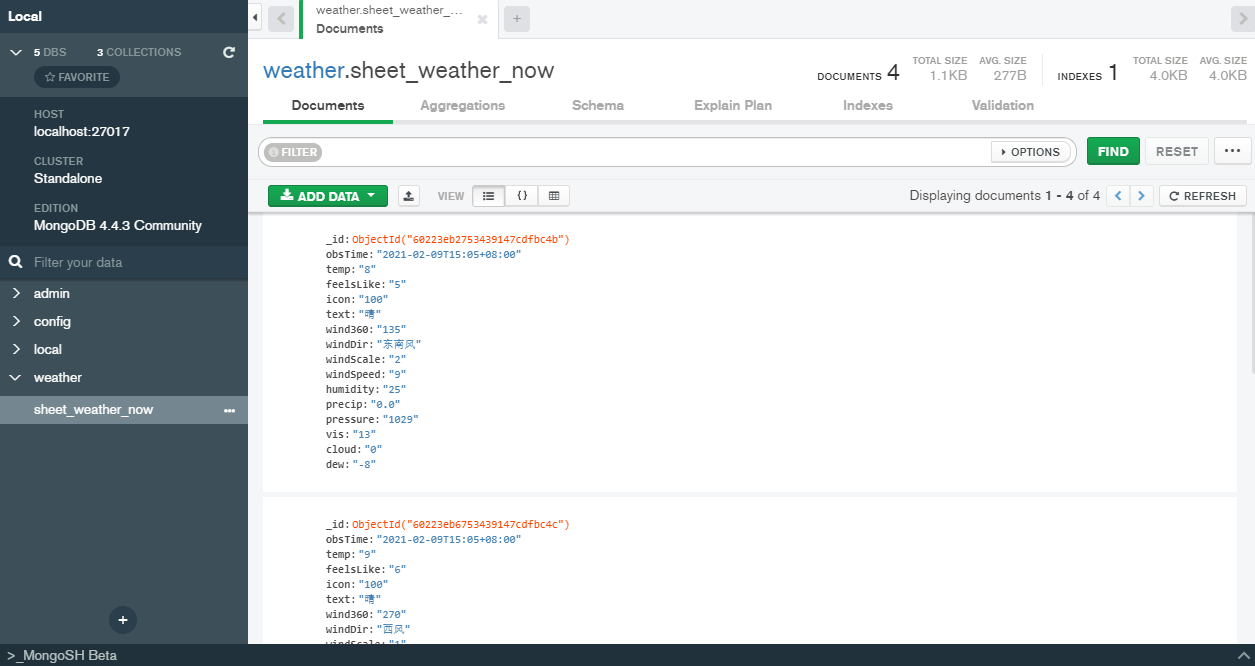
Task: Click the humidity value "25"
Action: [394, 389]
